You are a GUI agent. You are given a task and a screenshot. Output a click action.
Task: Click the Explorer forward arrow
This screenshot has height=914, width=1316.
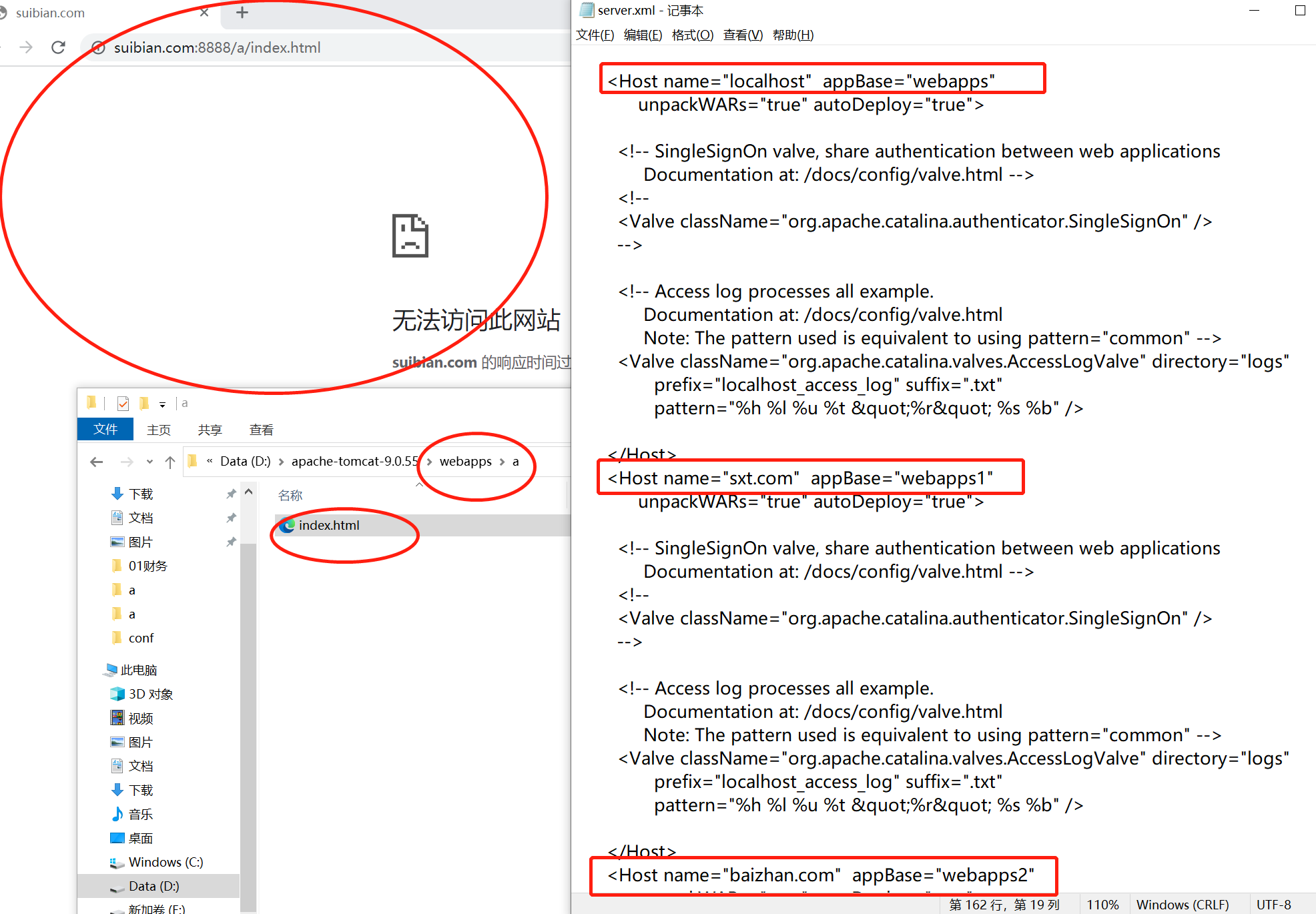(127, 462)
